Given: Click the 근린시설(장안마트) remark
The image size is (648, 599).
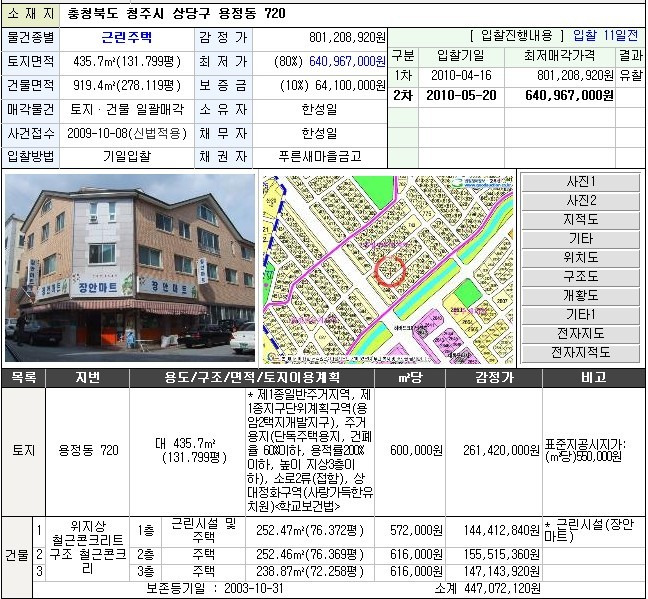Looking at the screenshot, I should [x=588, y=530].
